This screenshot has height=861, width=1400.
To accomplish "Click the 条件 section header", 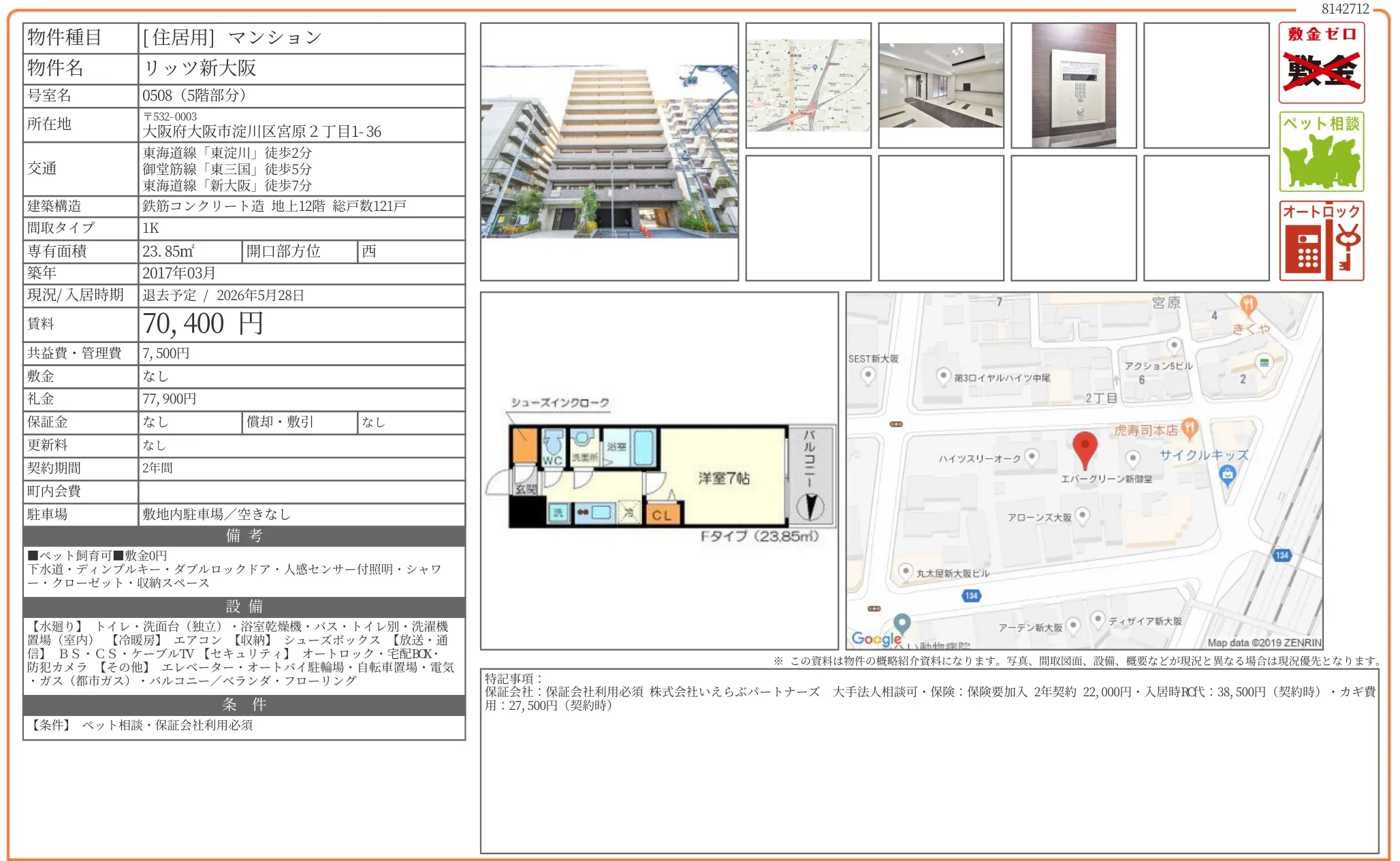I will [244, 704].
